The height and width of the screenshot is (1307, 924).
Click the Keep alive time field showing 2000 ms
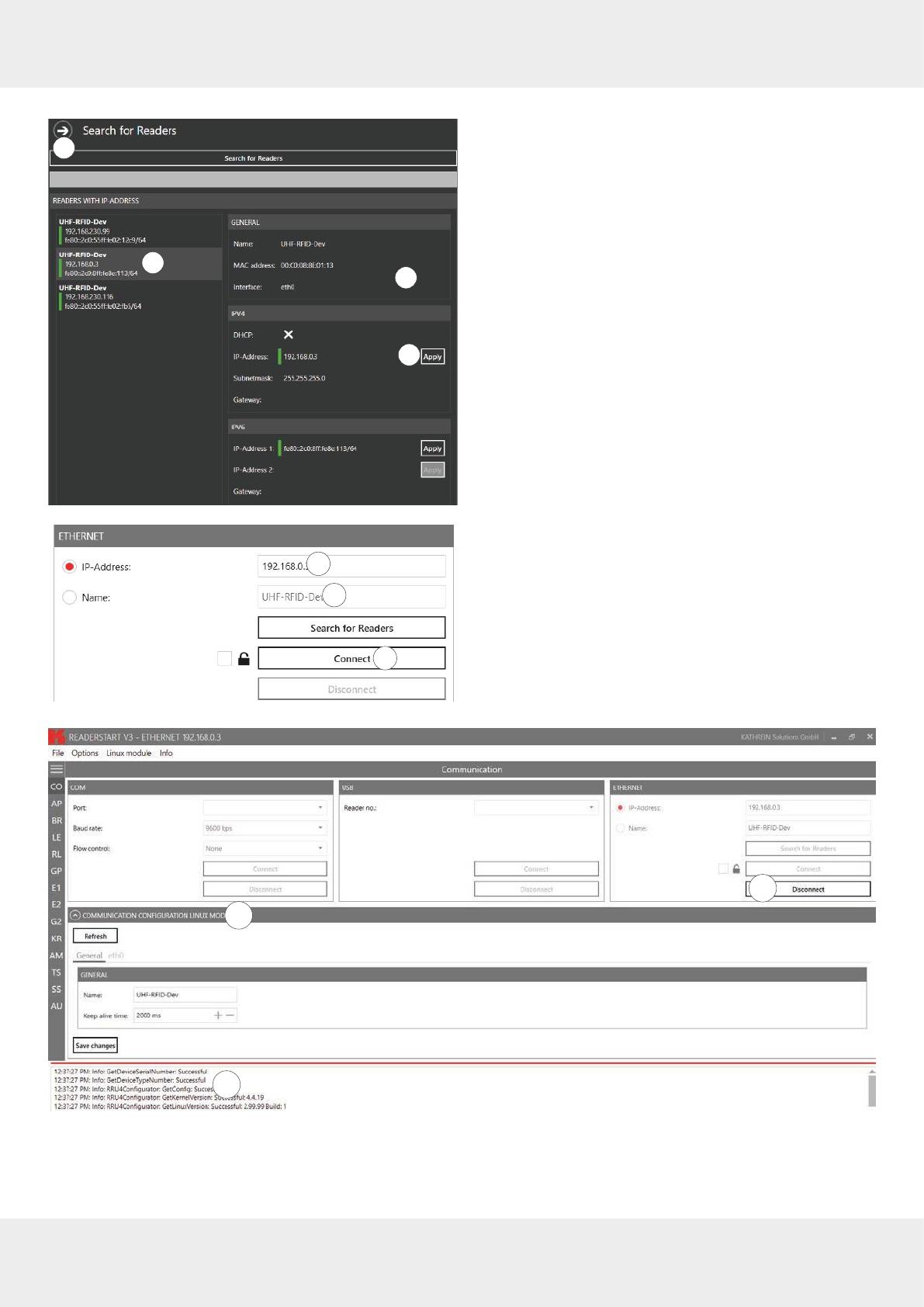[185, 1015]
